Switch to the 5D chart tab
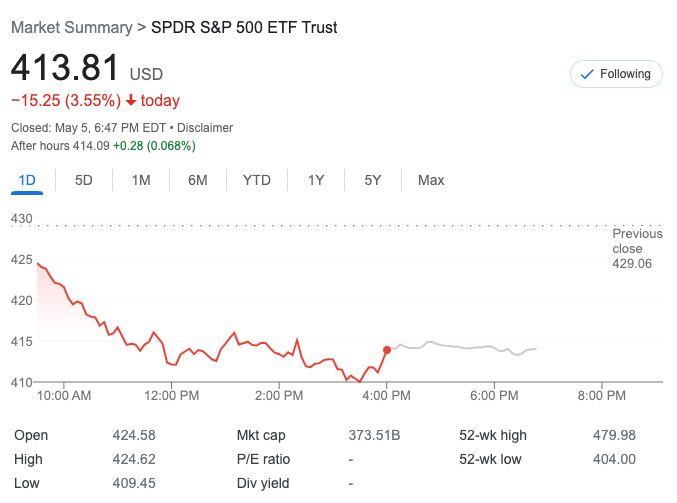Viewport: 677px width, 503px height. point(84,180)
